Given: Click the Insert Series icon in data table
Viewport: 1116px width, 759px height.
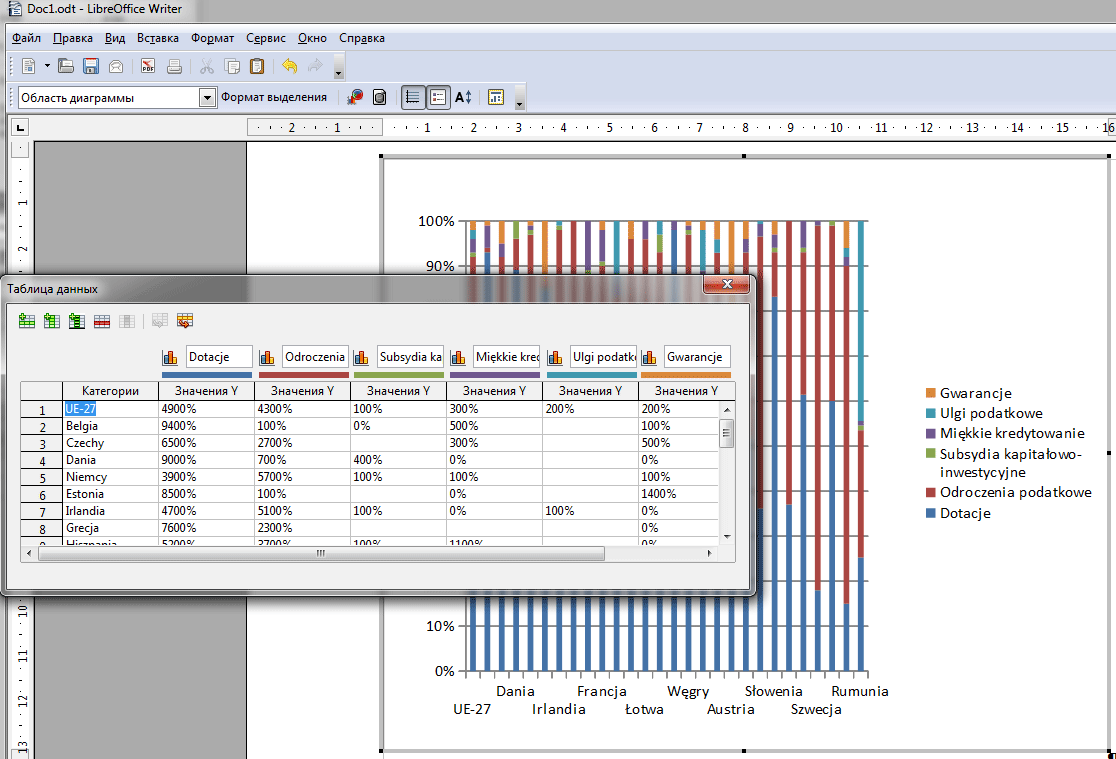Looking at the screenshot, I should pos(52,321).
